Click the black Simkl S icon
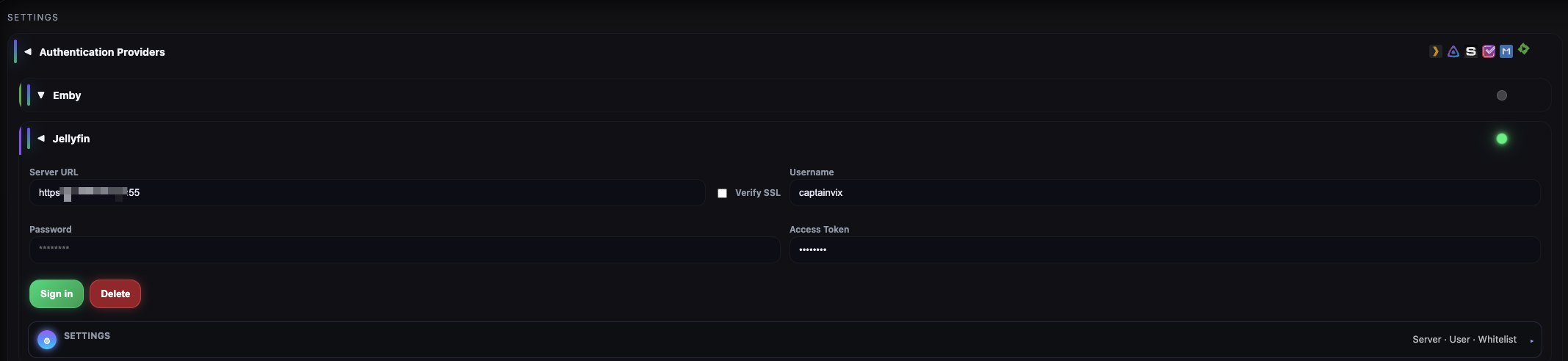 coord(1470,51)
